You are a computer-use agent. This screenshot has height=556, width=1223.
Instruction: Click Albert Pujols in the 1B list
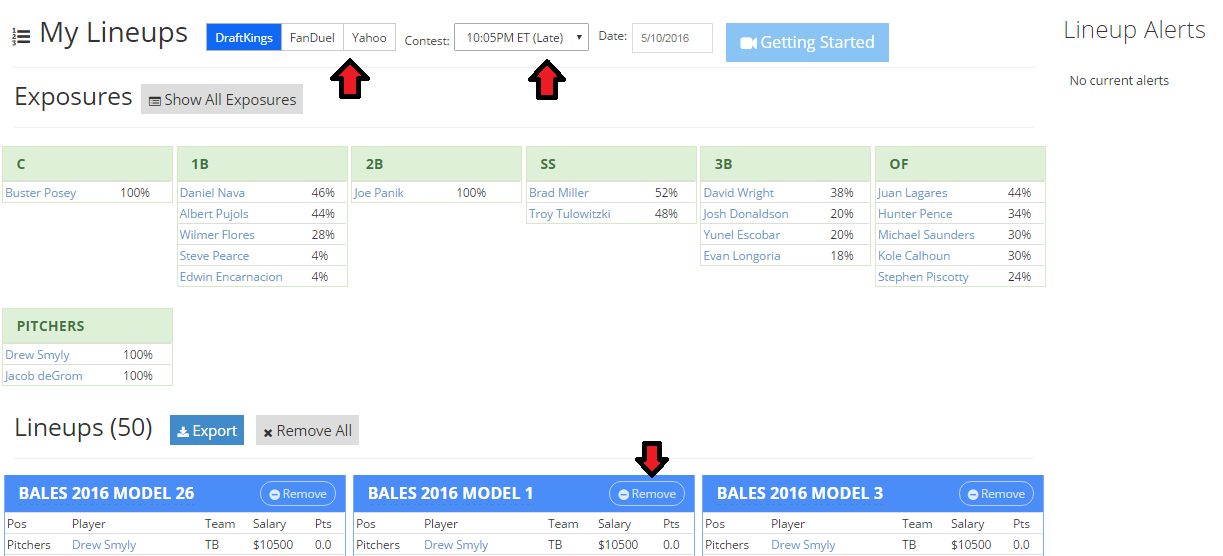click(x=214, y=214)
